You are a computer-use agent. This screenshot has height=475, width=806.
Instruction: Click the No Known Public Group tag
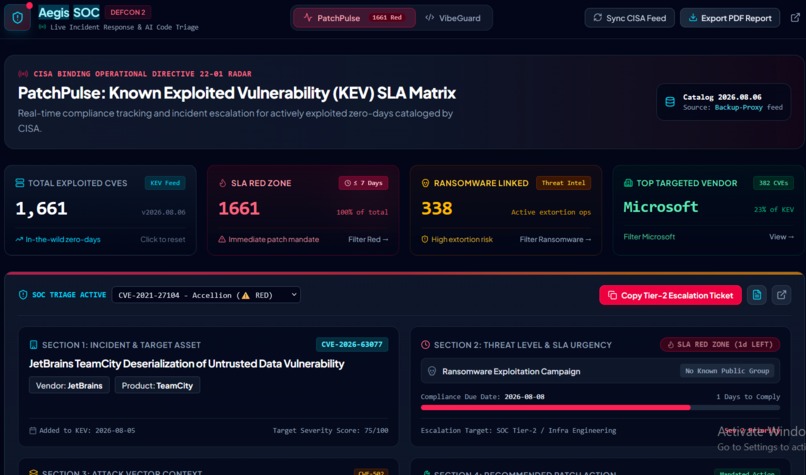pos(727,371)
